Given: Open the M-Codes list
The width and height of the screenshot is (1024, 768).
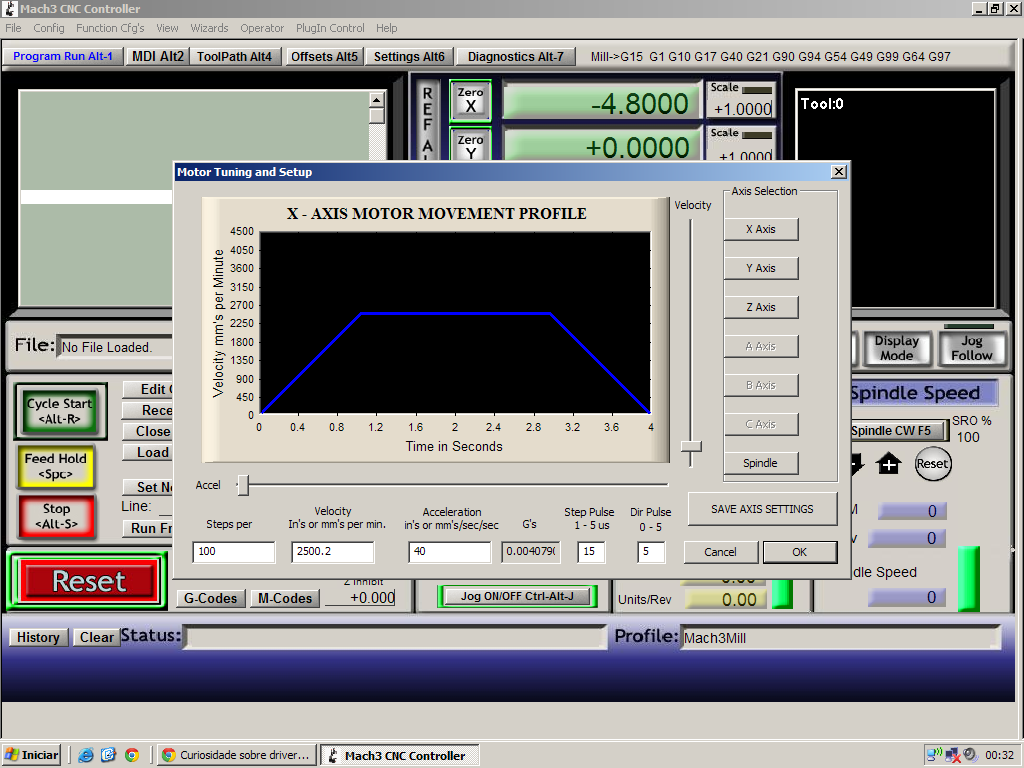Looking at the screenshot, I should pos(285,598).
